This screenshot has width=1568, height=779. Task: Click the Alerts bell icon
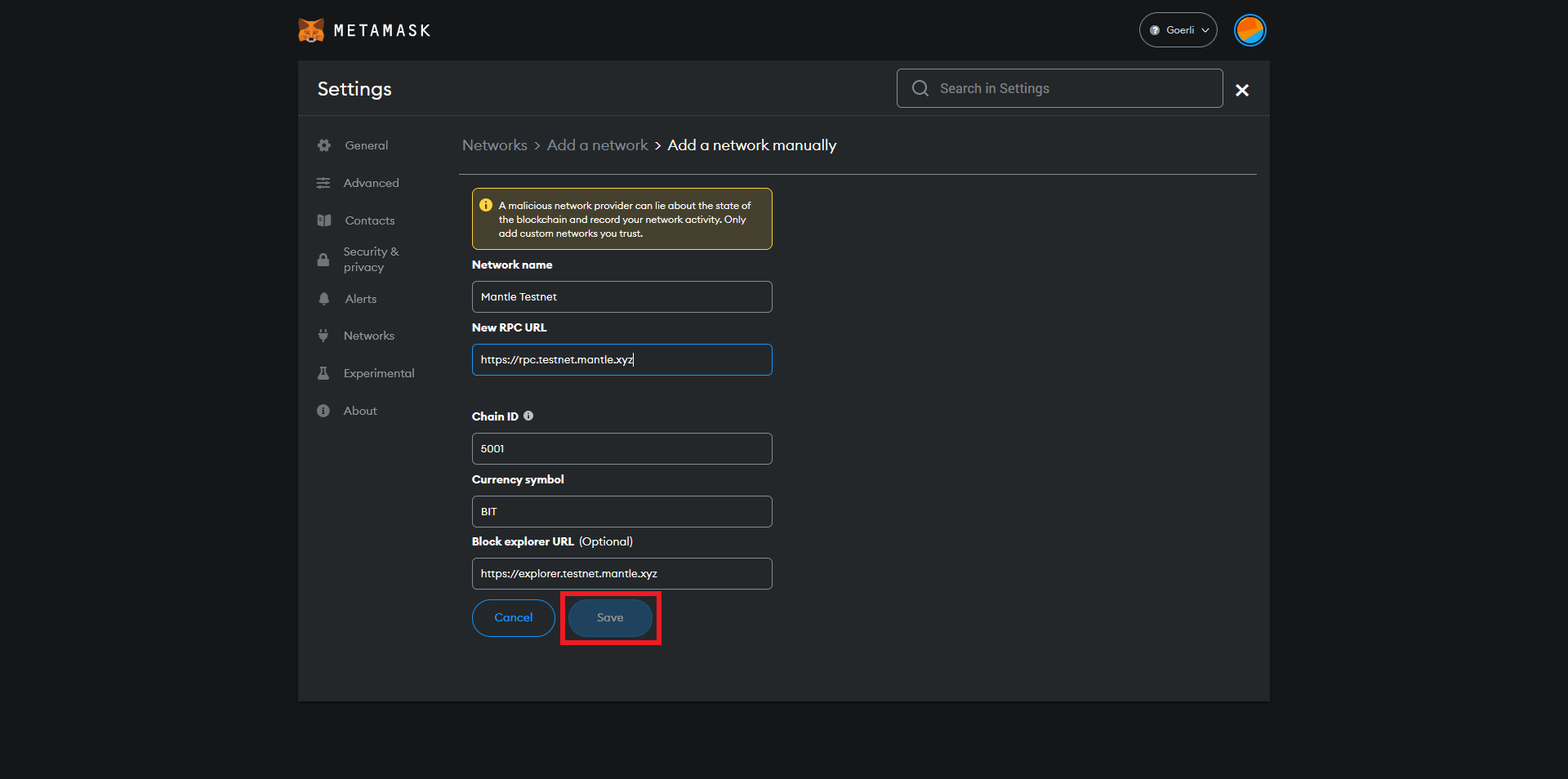[324, 299]
